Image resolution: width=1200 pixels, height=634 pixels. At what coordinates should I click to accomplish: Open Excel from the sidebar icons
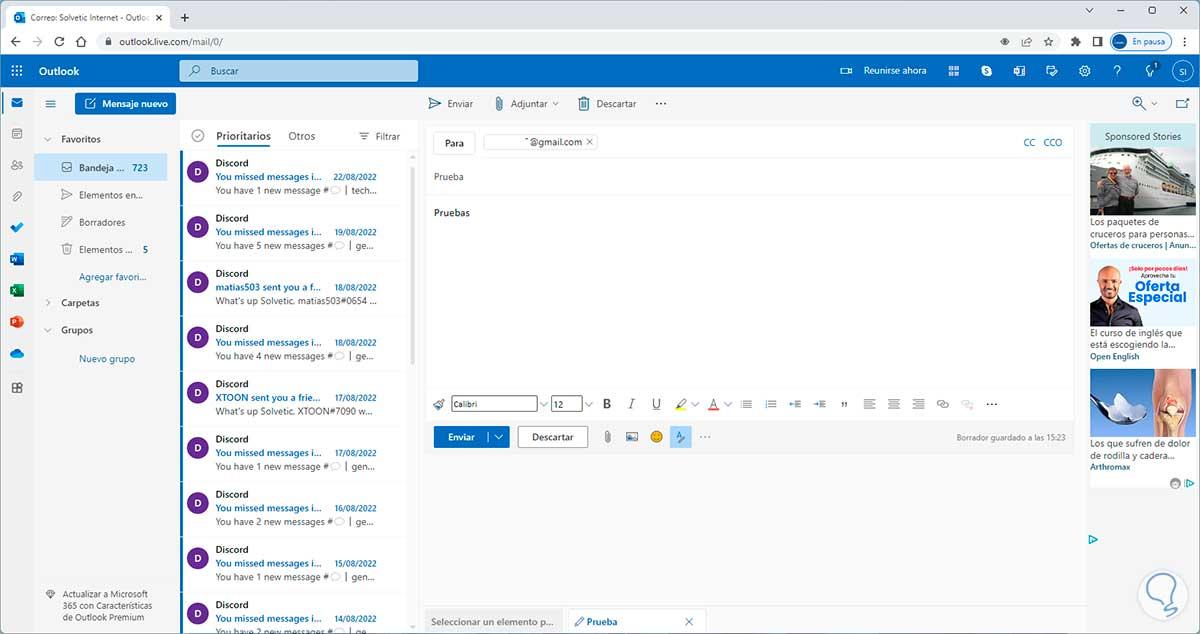(x=16, y=290)
